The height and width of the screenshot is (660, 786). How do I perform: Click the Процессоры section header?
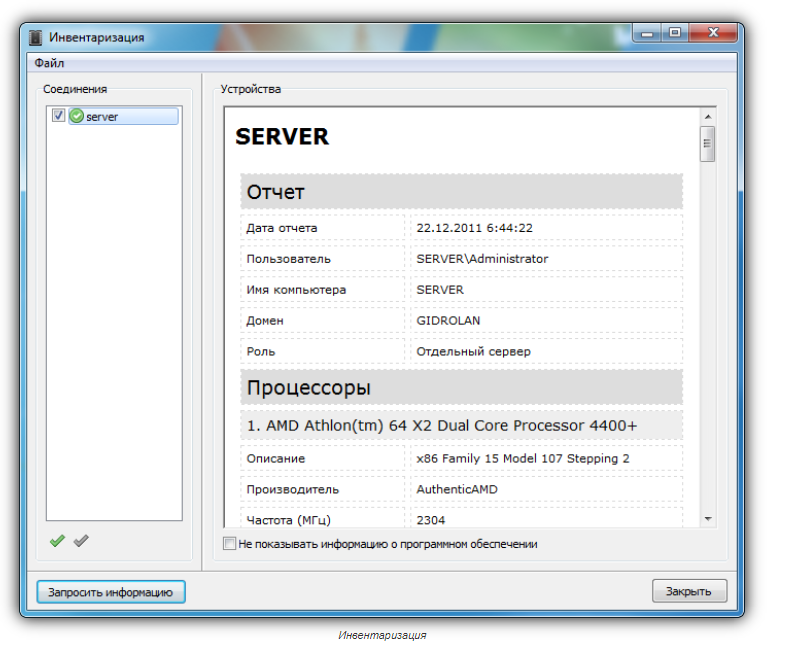pyautogui.click(x=461, y=387)
